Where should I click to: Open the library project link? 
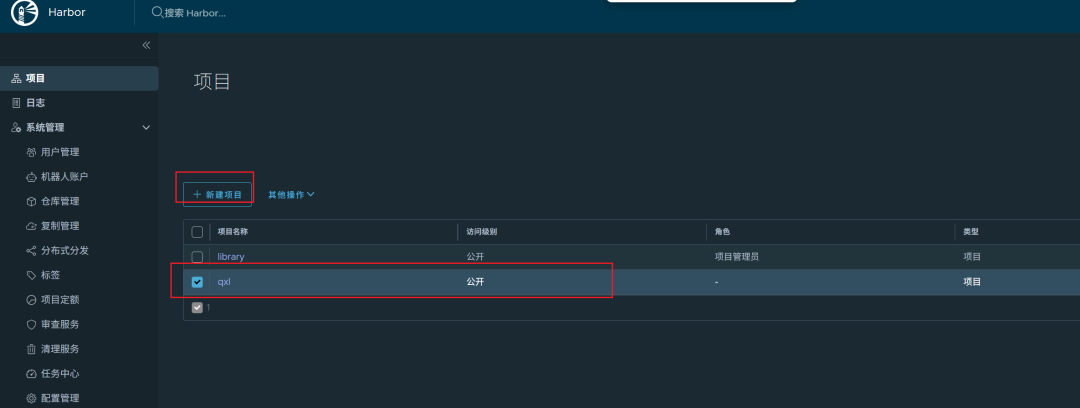(x=231, y=257)
